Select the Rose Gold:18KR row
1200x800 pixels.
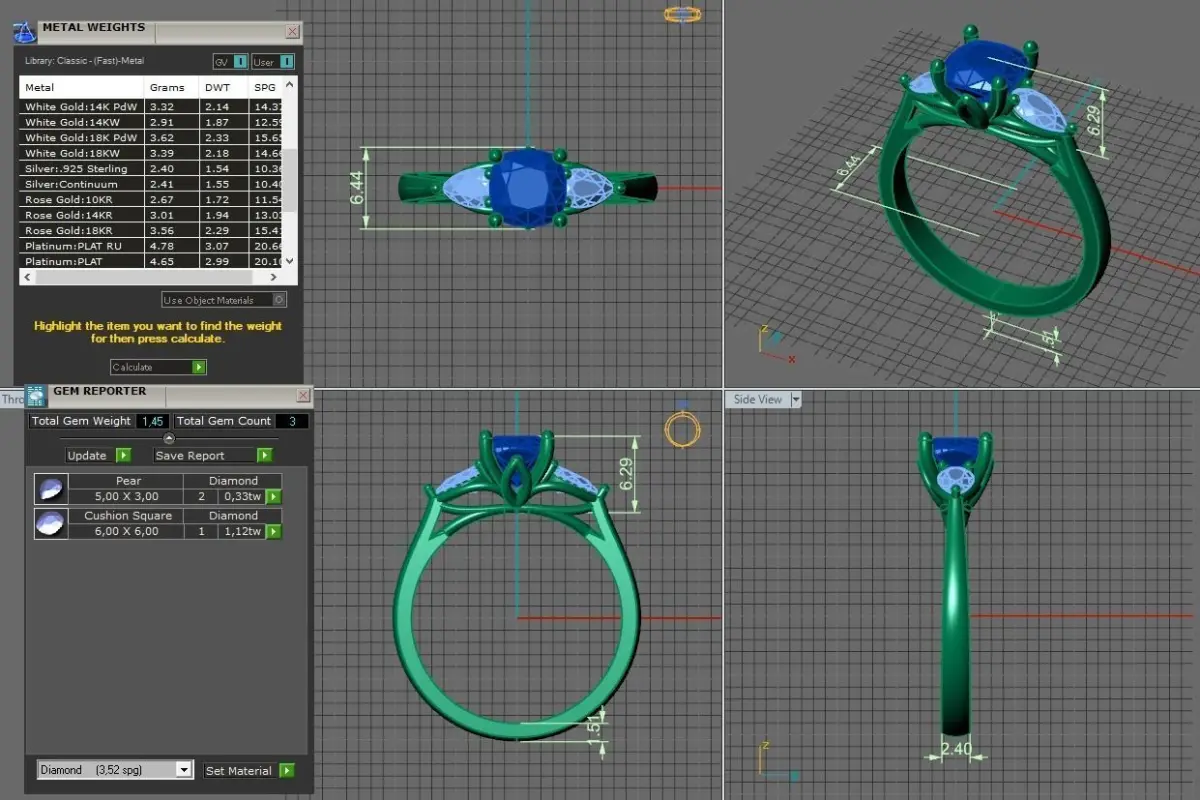coord(152,230)
